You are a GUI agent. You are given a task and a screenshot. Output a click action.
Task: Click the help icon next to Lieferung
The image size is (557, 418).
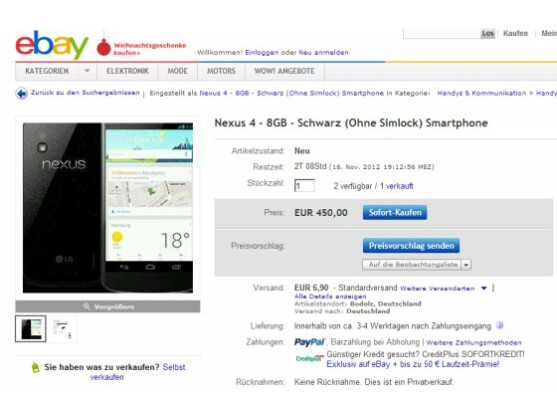coord(499,325)
